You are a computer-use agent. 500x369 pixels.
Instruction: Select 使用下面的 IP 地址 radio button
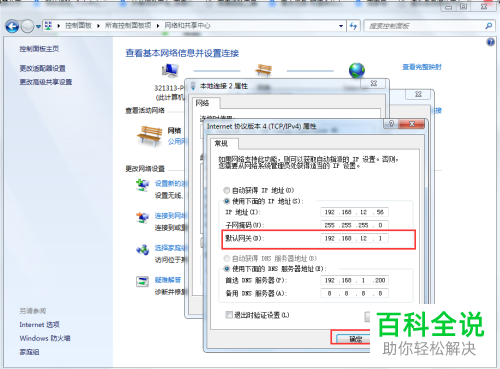click(x=227, y=201)
